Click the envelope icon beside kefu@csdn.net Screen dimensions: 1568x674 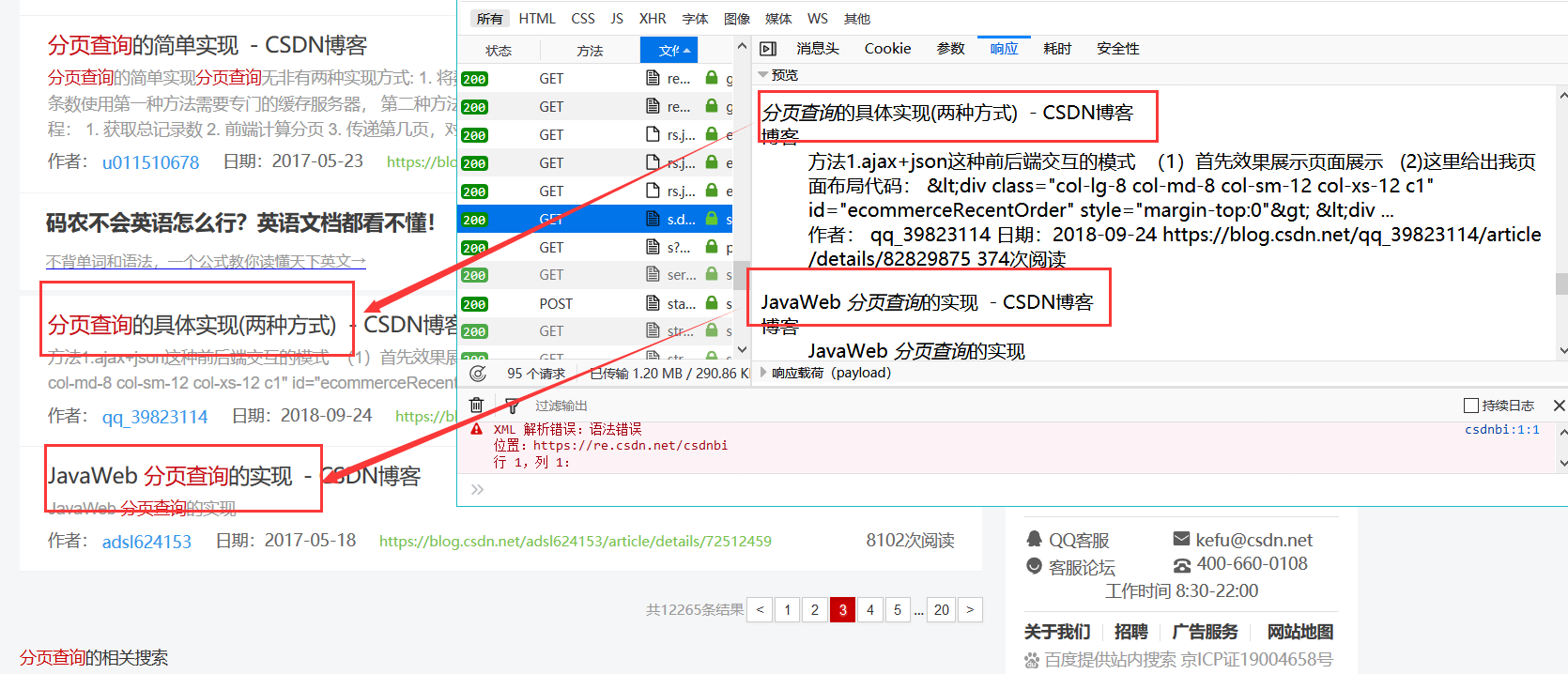click(1182, 539)
